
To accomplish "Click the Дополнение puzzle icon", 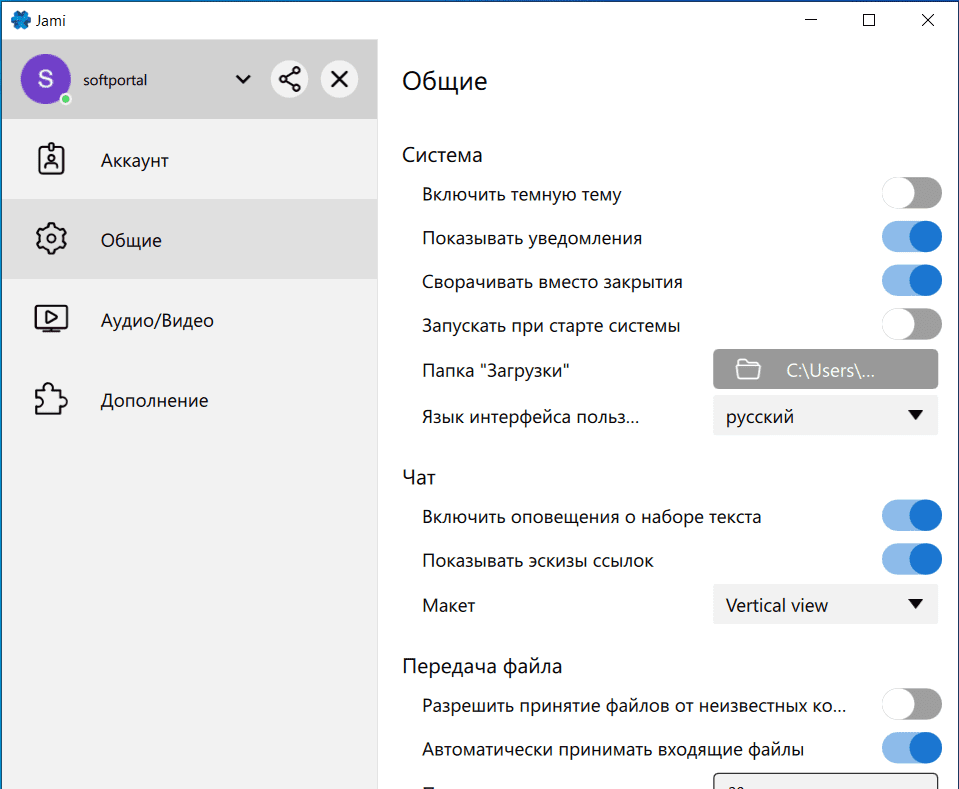I will 51,400.
